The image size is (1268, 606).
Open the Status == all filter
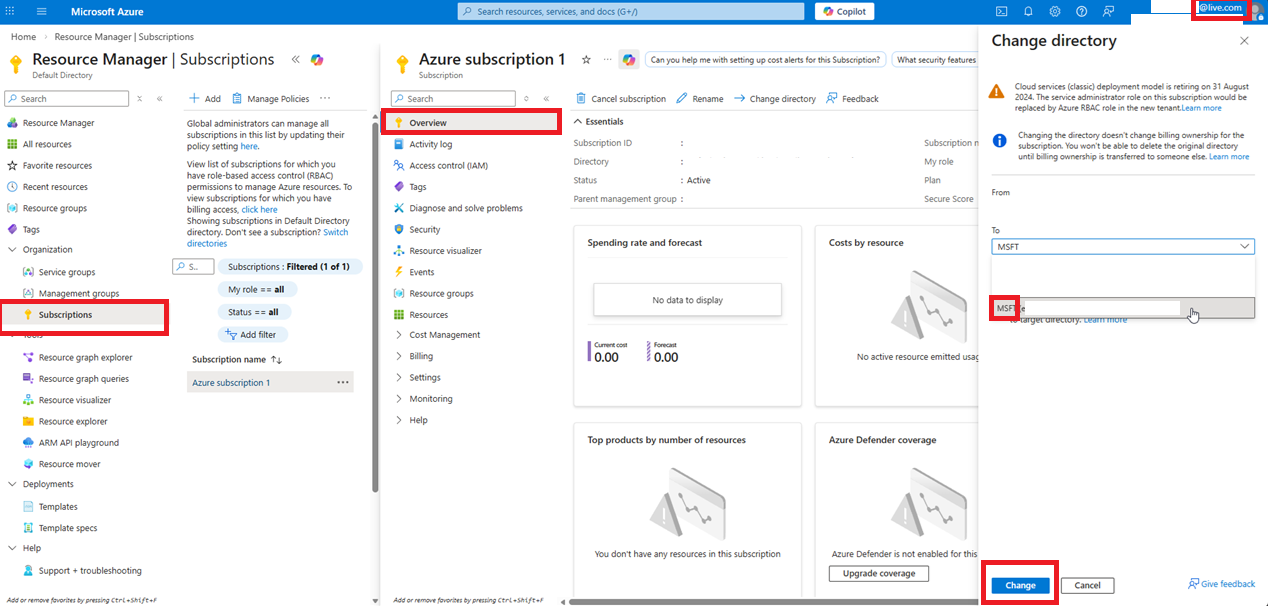tap(253, 312)
